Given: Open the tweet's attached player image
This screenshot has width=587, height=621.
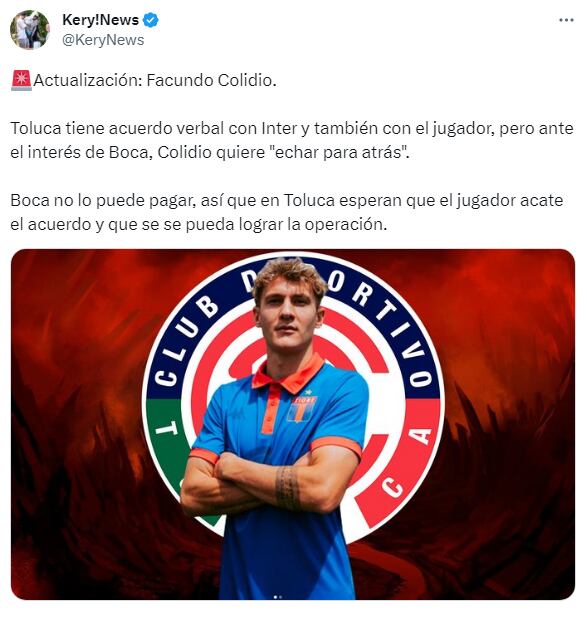Looking at the screenshot, I should click(x=293, y=424).
